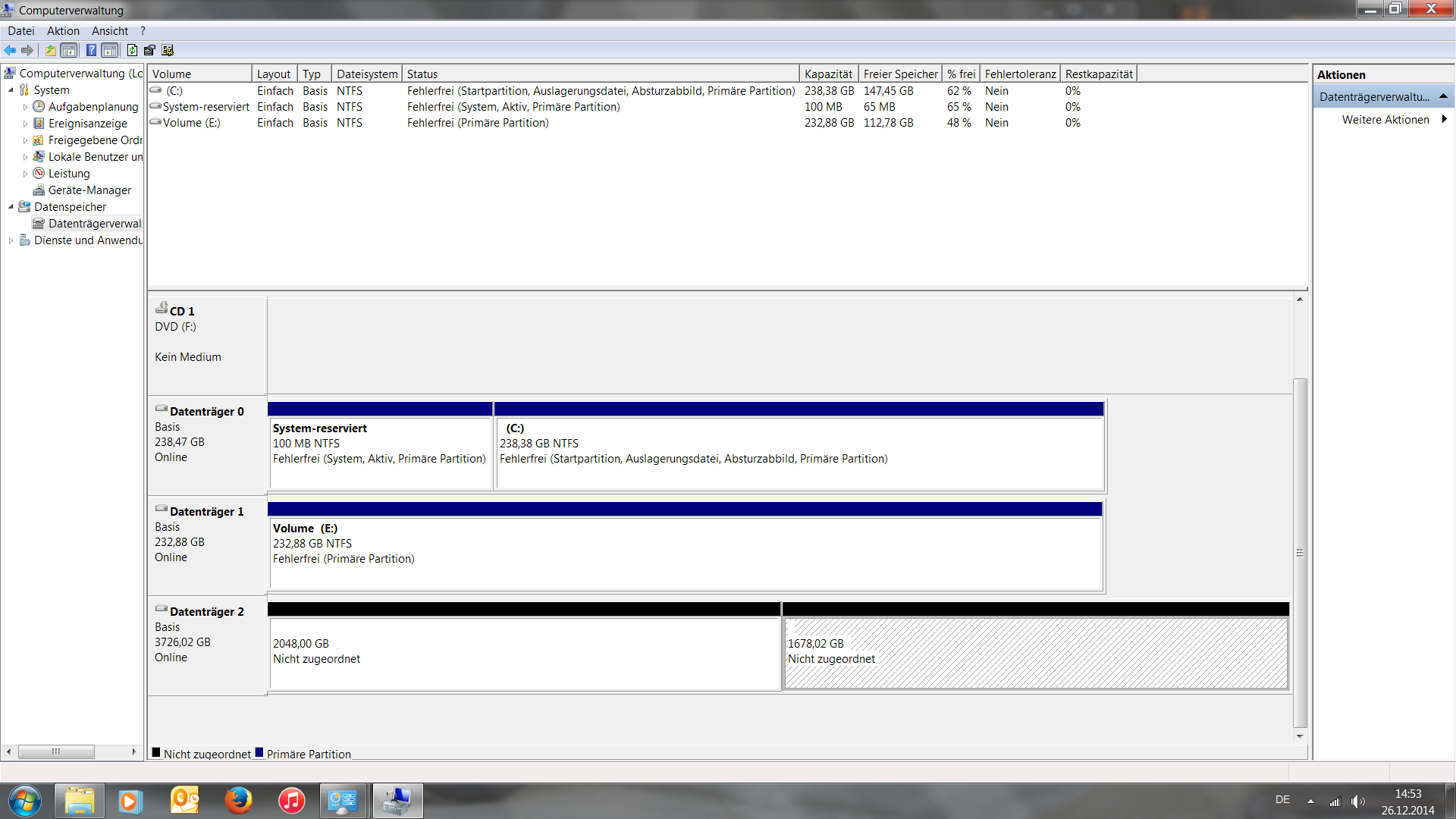Sort by Kapazität column header
Screen dimensions: 1456x819
(x=827, y=74)
